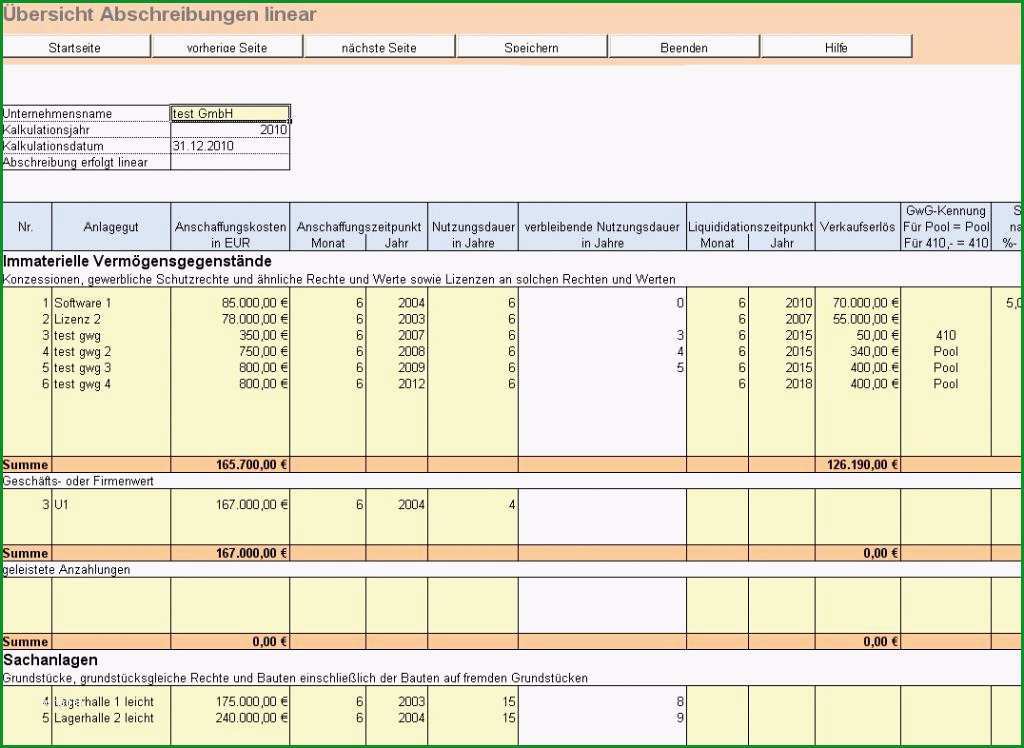The height and width of the screenshot is (748, 1024).
Task: Select Verkaufserlös 340,00 €
Action: [857, 351]
